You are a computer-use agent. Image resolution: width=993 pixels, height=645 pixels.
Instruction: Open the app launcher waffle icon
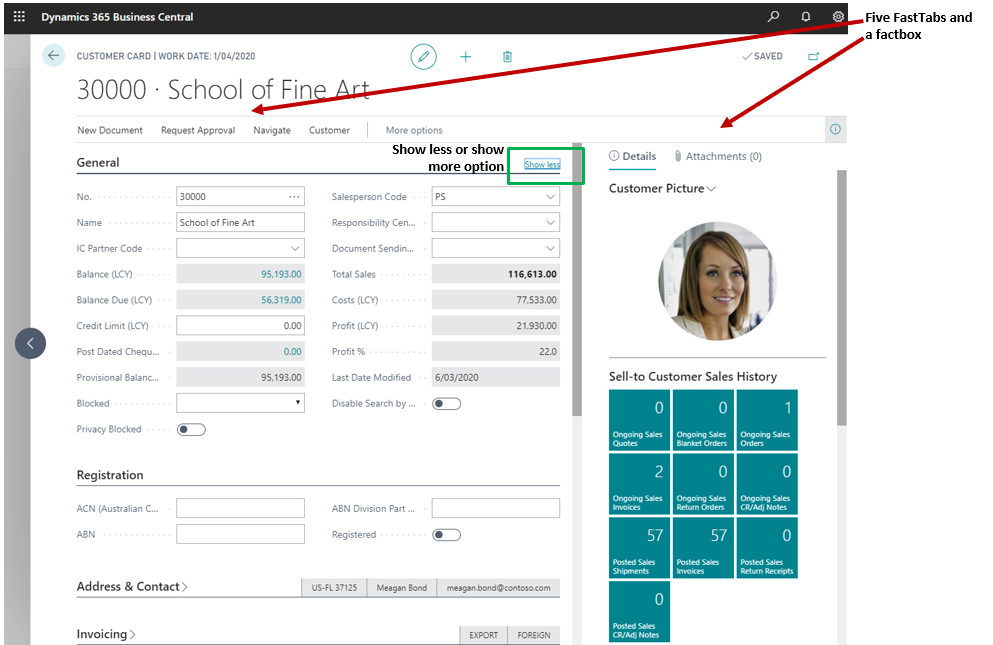pyautogui.click(x=19, y=17)
